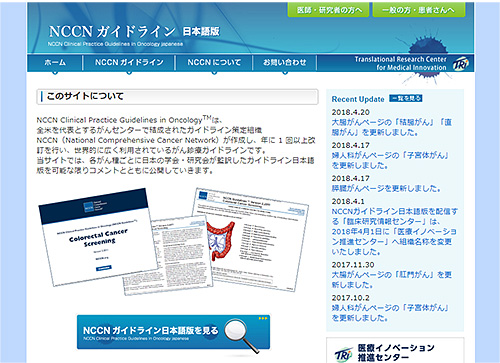Open the 2018.4.1 組織名称変更 announcement link
The width and height of the screenshot is (500, 363).
point(394,231)
